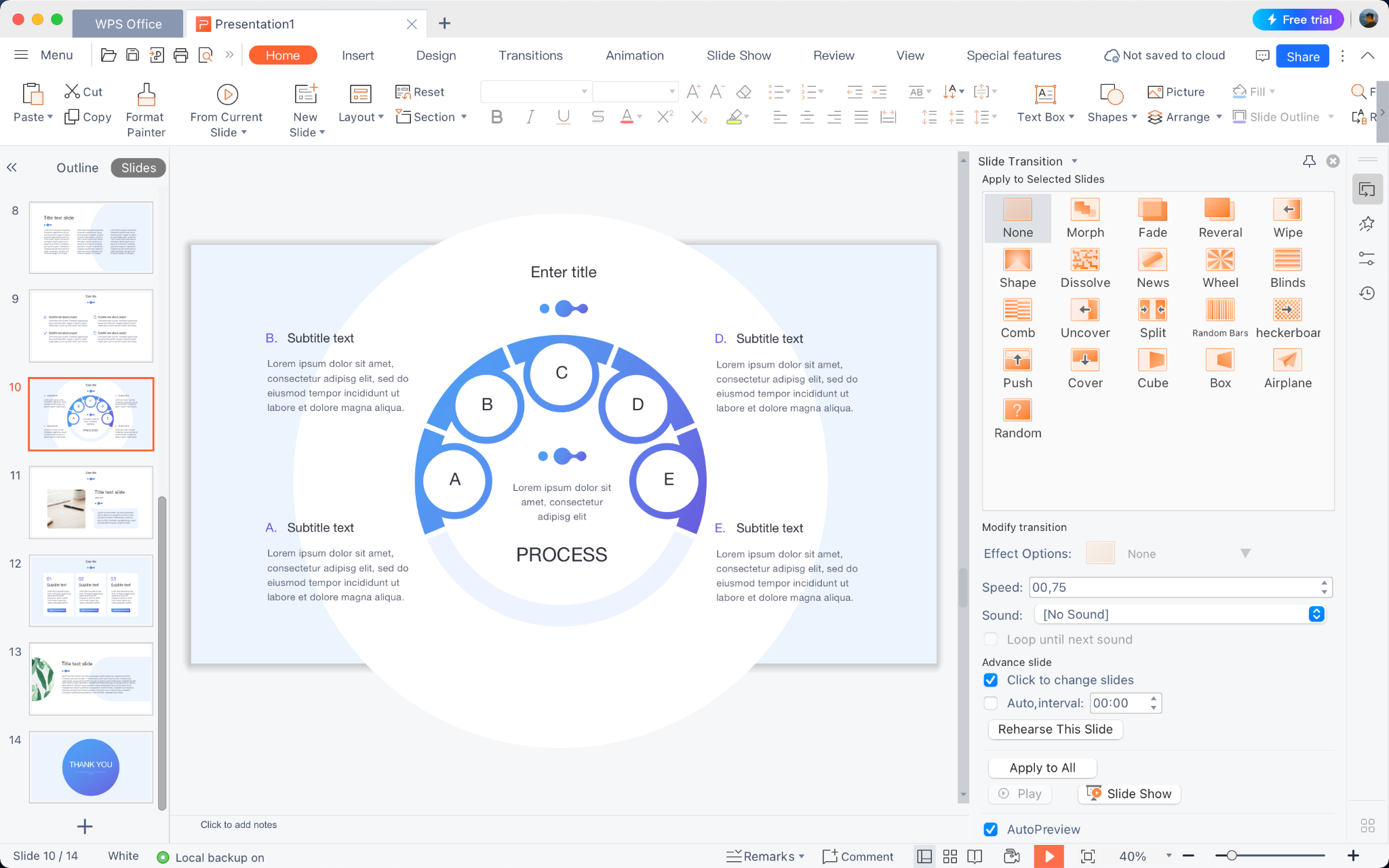Enable the Click to change slides checkbox
Screen dimensions: 1389x868
coord(990,680)
